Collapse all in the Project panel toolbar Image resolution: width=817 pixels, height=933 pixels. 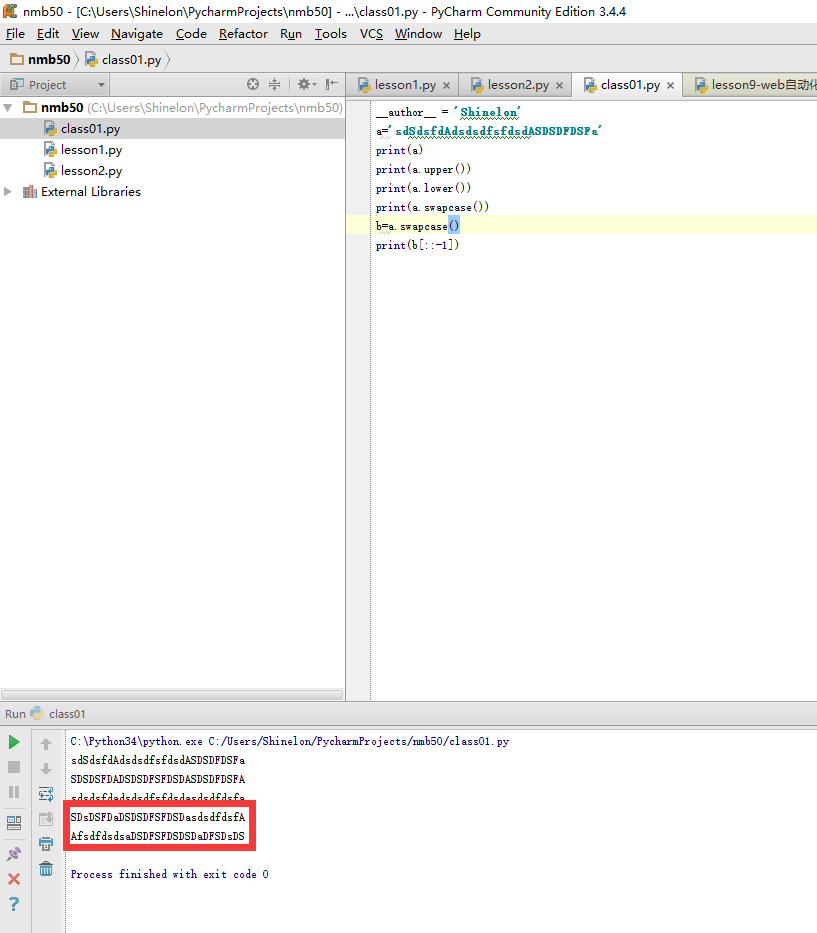274,85
